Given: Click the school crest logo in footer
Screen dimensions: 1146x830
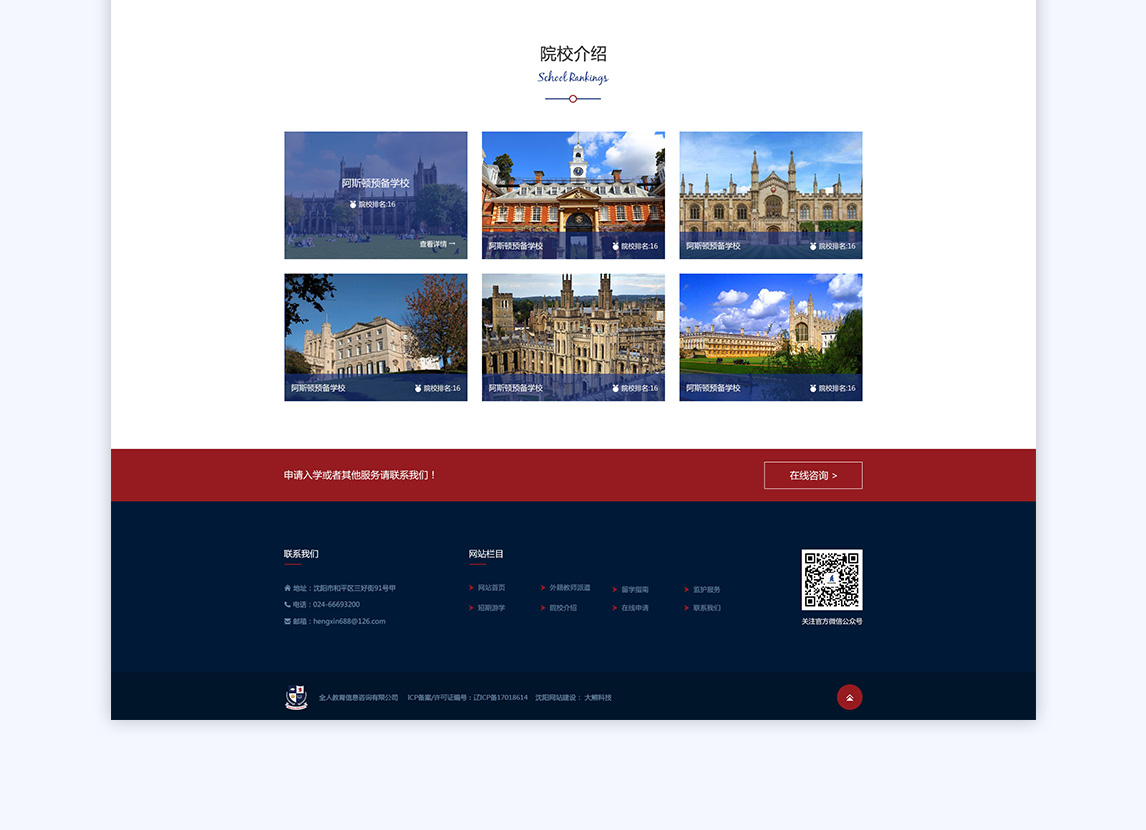Looking at the screenshot, I should tap(296, 697).
